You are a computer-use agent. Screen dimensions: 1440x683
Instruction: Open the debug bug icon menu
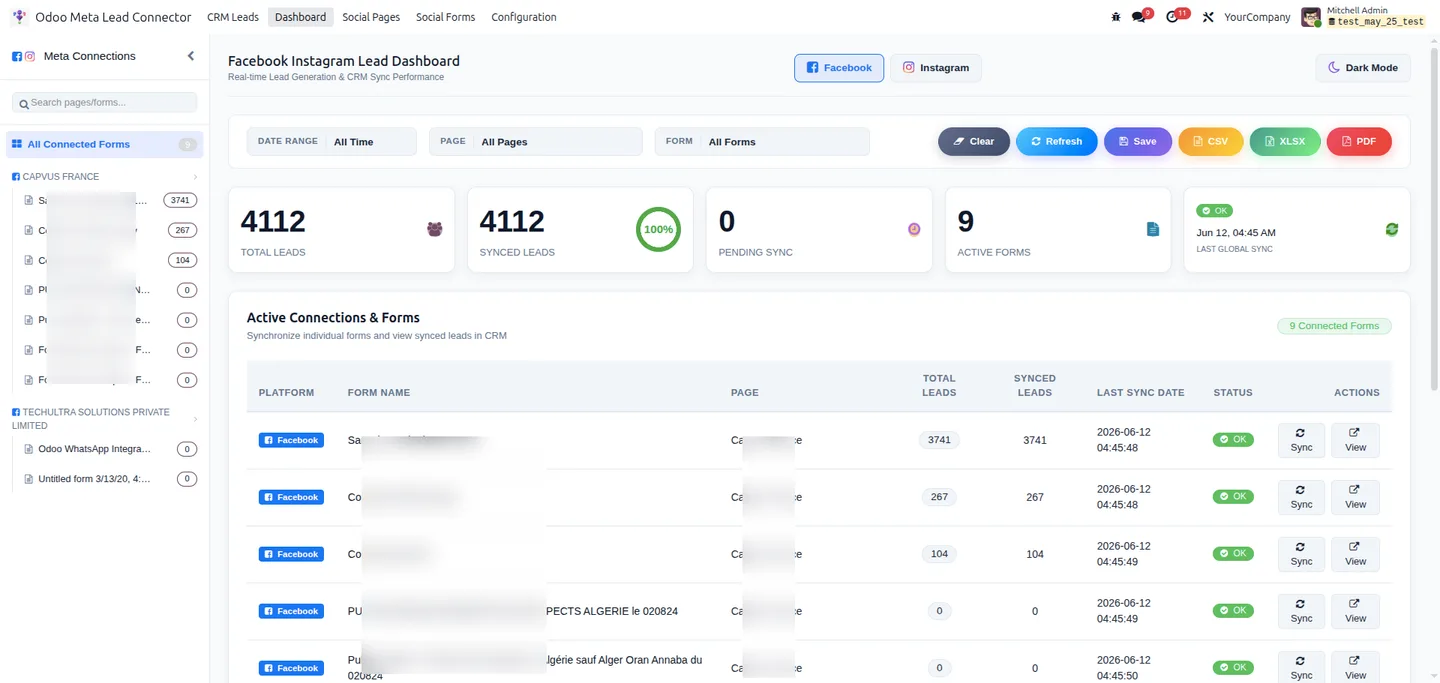[1116, 17]
